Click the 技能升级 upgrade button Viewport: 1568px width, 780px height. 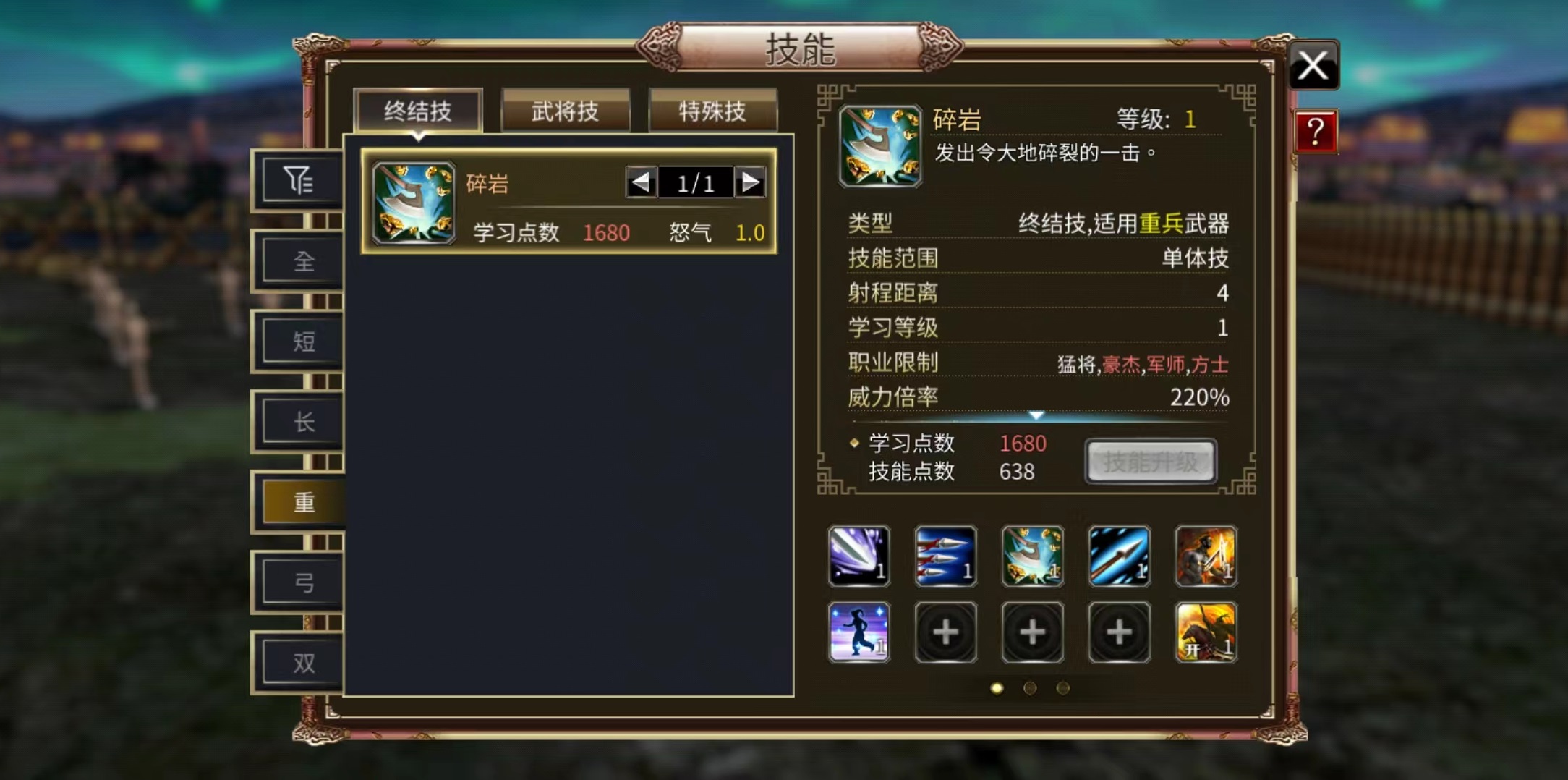point(1151,461)
